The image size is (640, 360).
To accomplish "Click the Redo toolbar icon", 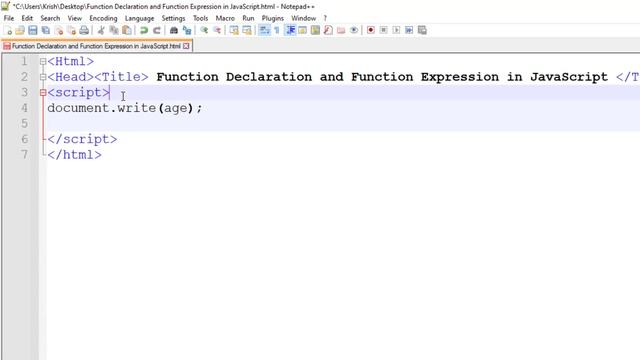I will coord(157,30).
